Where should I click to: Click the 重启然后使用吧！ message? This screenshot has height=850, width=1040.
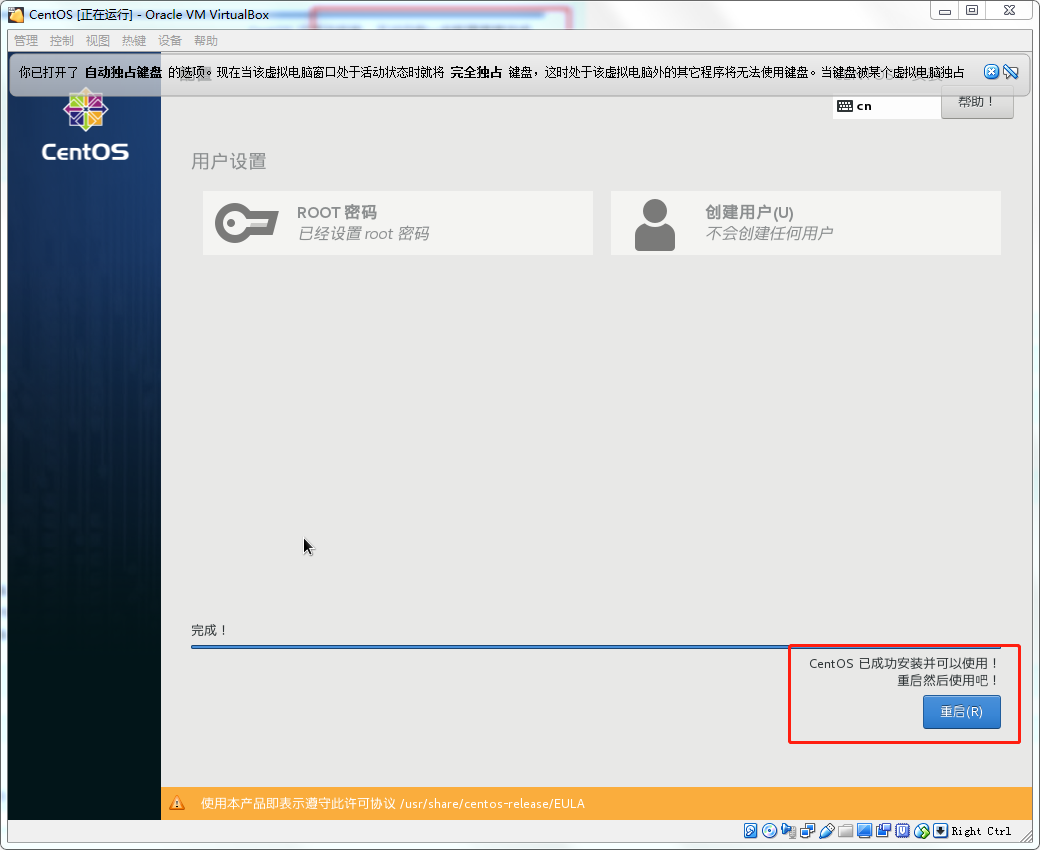tap(948, 680)
